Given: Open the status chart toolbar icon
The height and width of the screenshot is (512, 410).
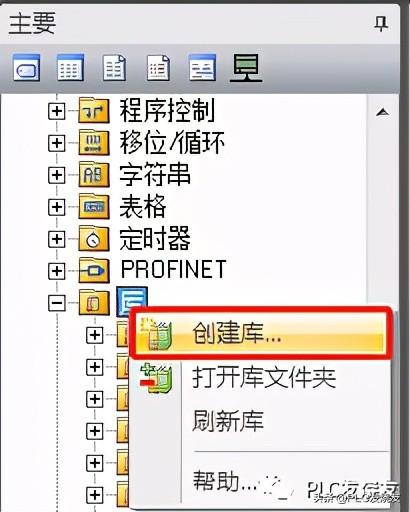Looking at the screenshot, I should click(x=70, y=68).
